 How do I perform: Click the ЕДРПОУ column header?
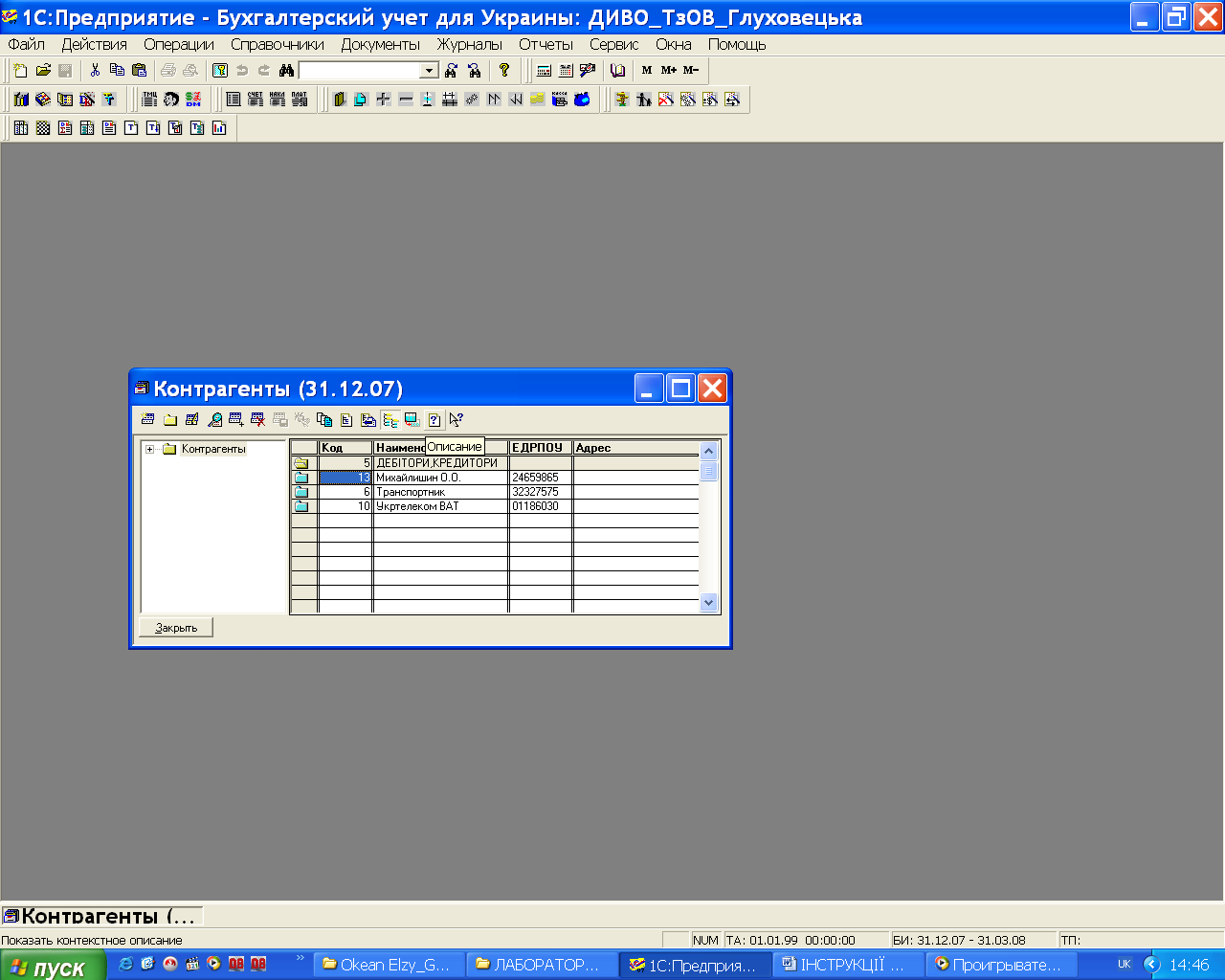[x=540, y=448]
